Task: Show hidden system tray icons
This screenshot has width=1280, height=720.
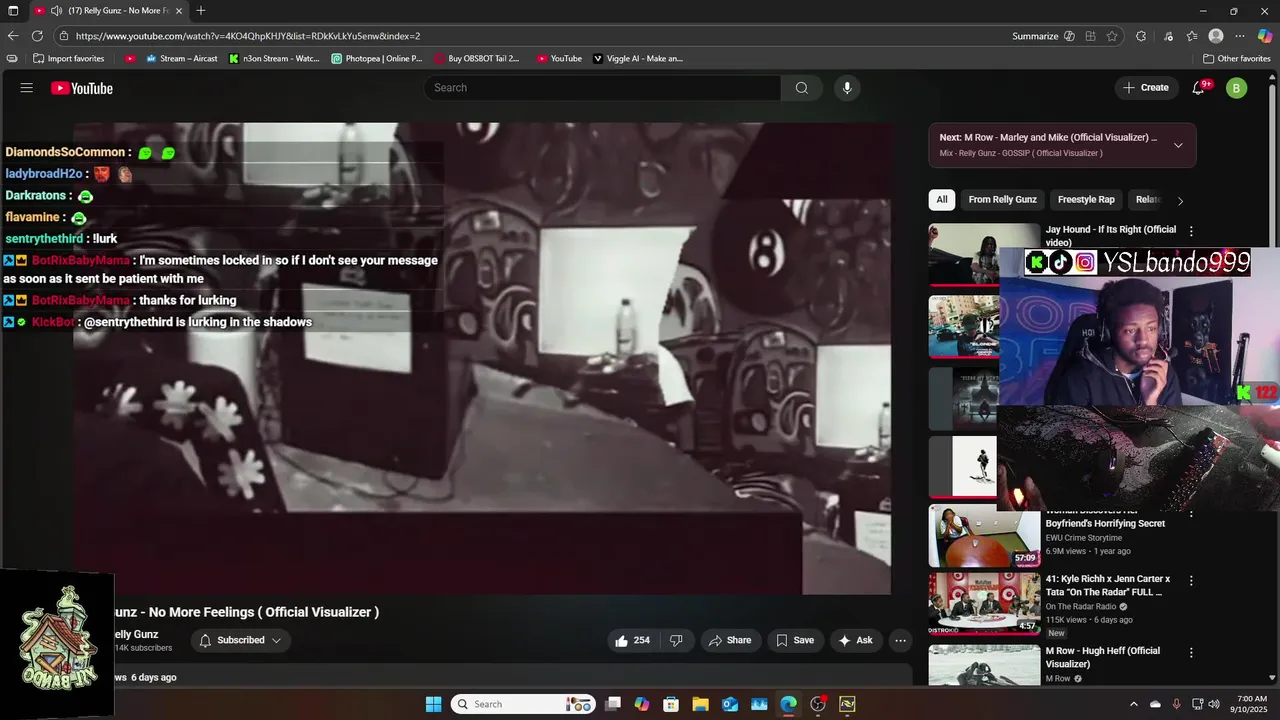Action: coord(1133,704)
